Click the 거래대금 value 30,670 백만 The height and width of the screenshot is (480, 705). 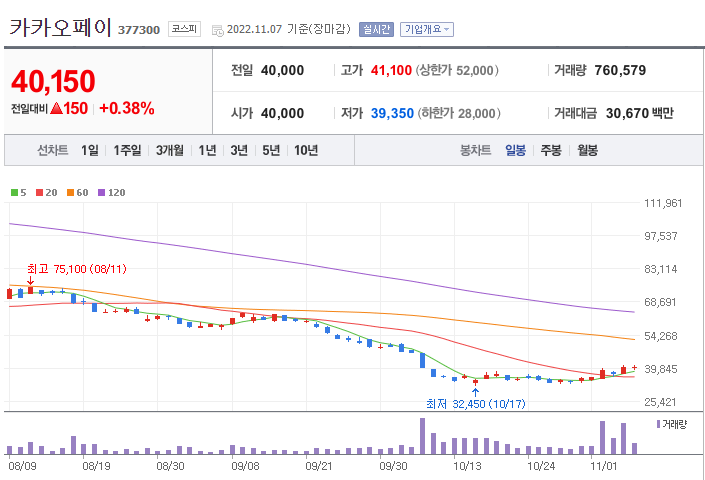(x=639, y=113)
